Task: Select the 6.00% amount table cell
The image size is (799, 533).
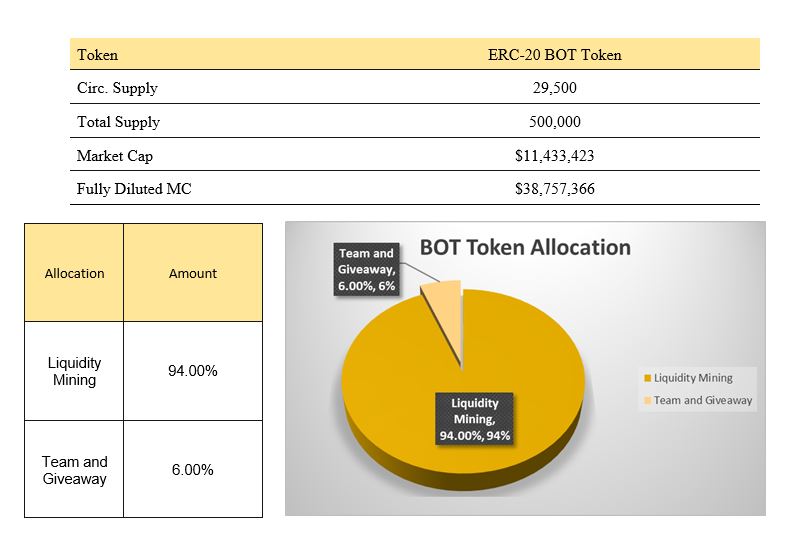Action: (x=193, y=469)
